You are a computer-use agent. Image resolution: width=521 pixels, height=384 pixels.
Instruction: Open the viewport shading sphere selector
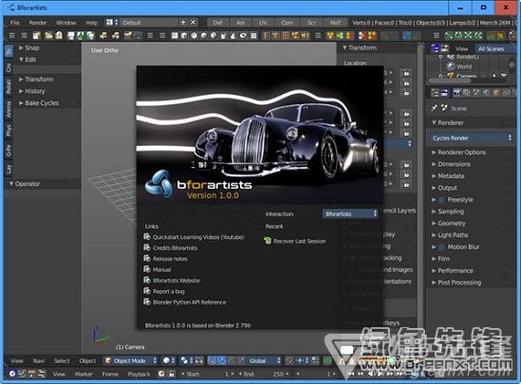click(x=169, y=361)
